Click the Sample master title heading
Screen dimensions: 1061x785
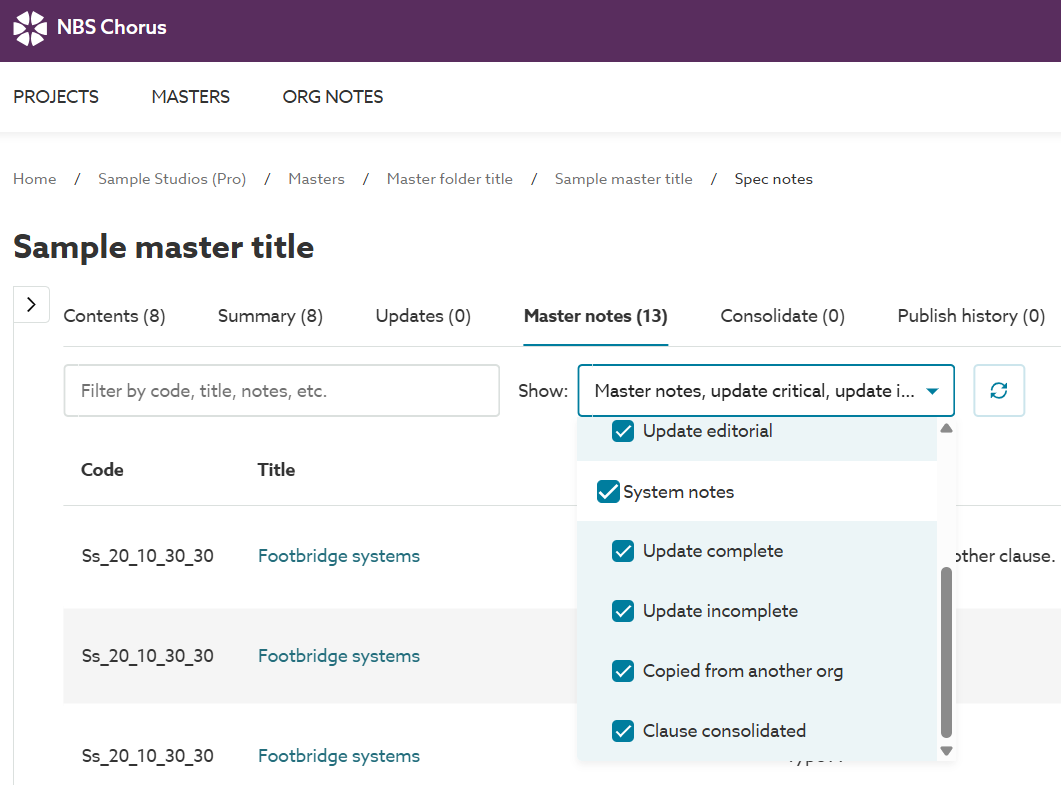pos(163,246)
